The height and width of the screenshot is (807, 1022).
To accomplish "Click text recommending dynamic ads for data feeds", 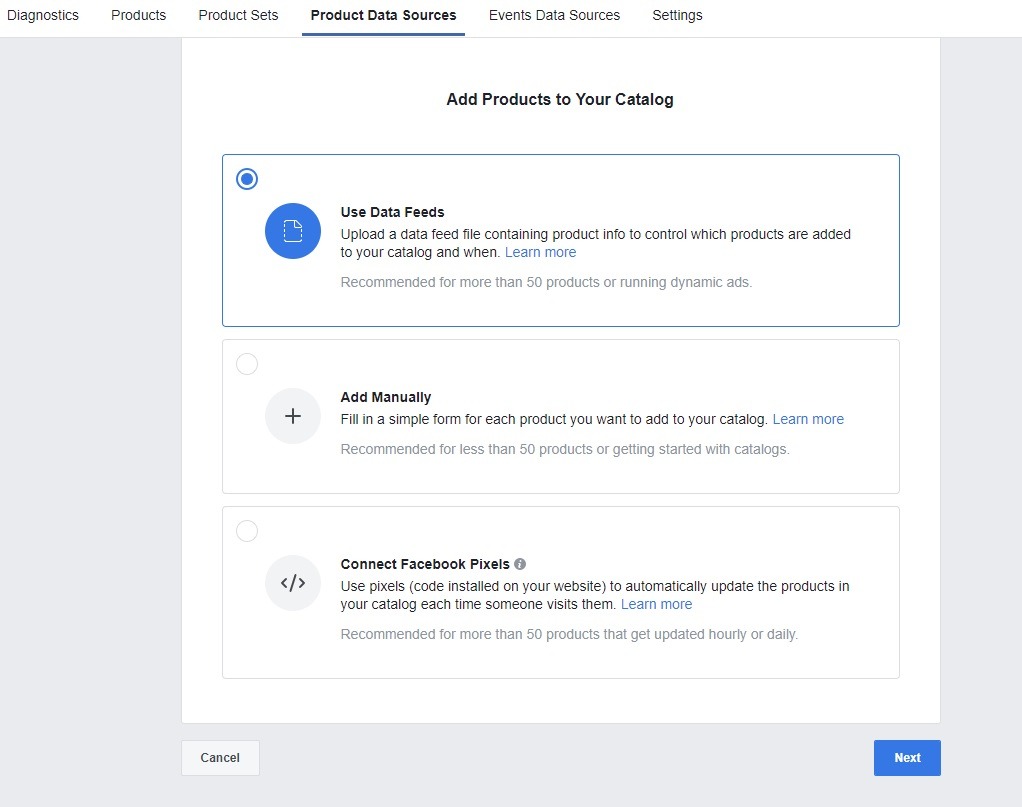I will pos(546,282).
